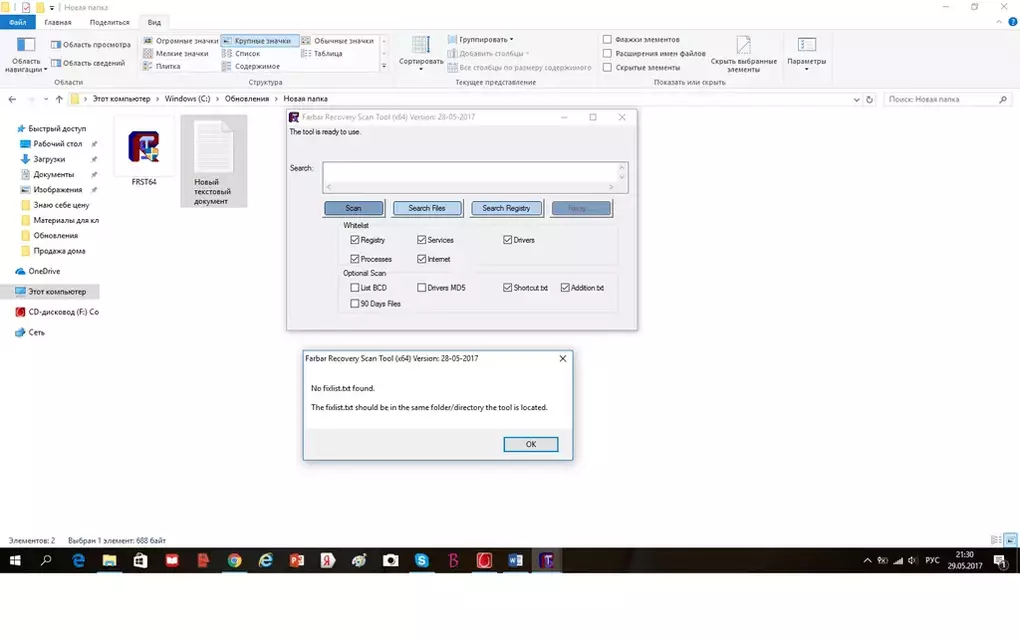Uncheck Drivers whitelist checkbox
This screenshot has height=640, width=1020.
click(x=507, y=240)
